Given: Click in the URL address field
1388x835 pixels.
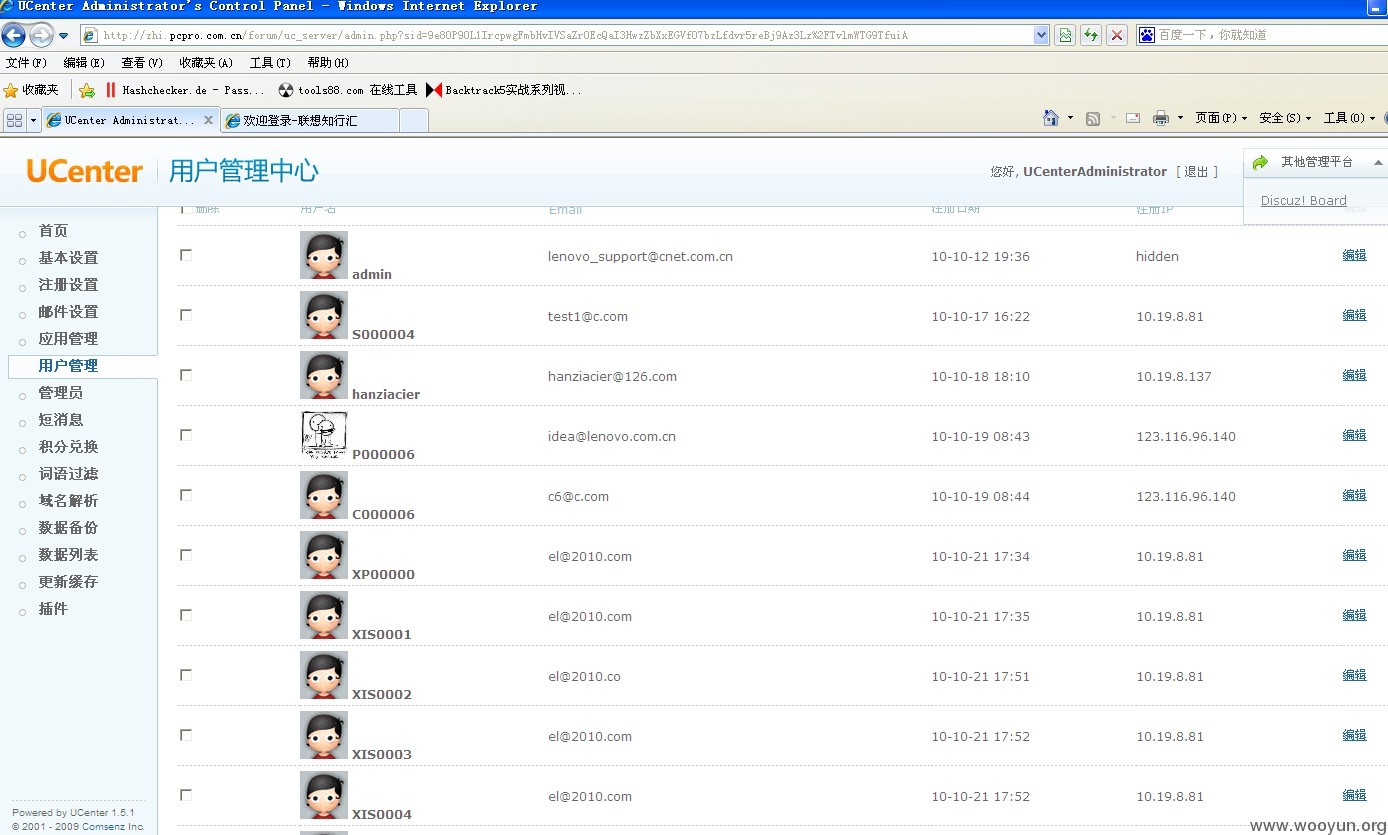Looking at the screenshot, I should point(565,35).
